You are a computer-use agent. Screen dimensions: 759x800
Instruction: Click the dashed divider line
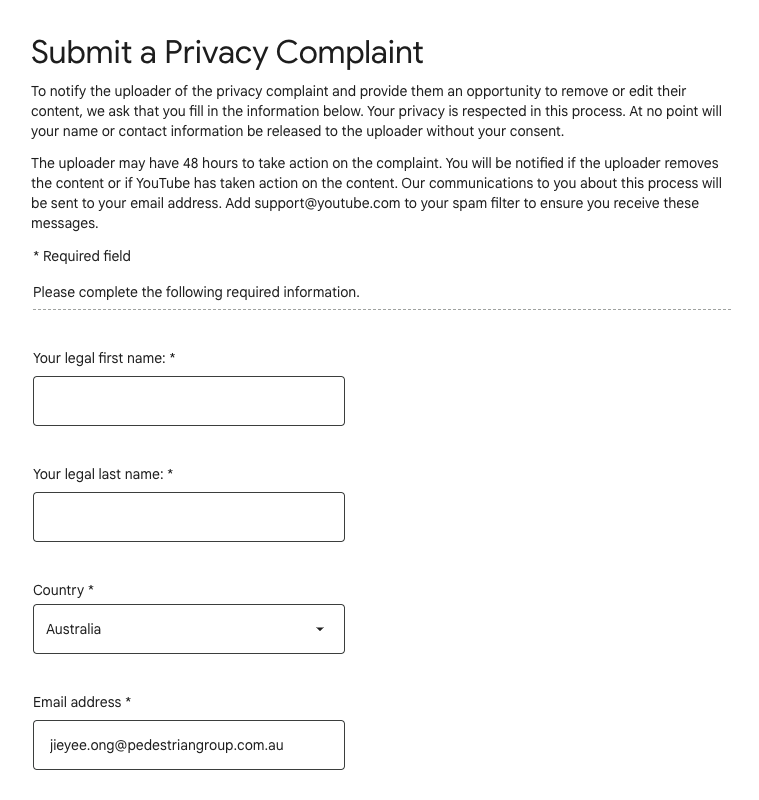pyautogui.click(x=381, y=310)
